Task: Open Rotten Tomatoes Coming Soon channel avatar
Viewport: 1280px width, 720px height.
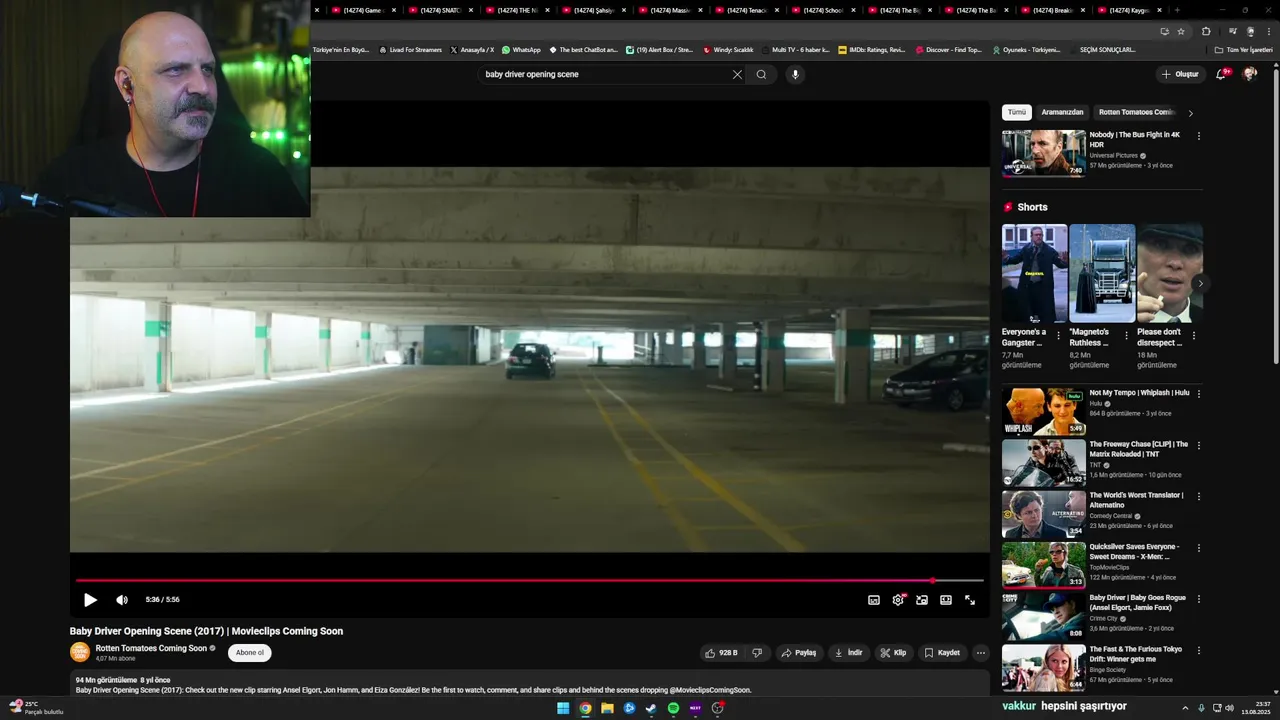Action: coord(80,652)
